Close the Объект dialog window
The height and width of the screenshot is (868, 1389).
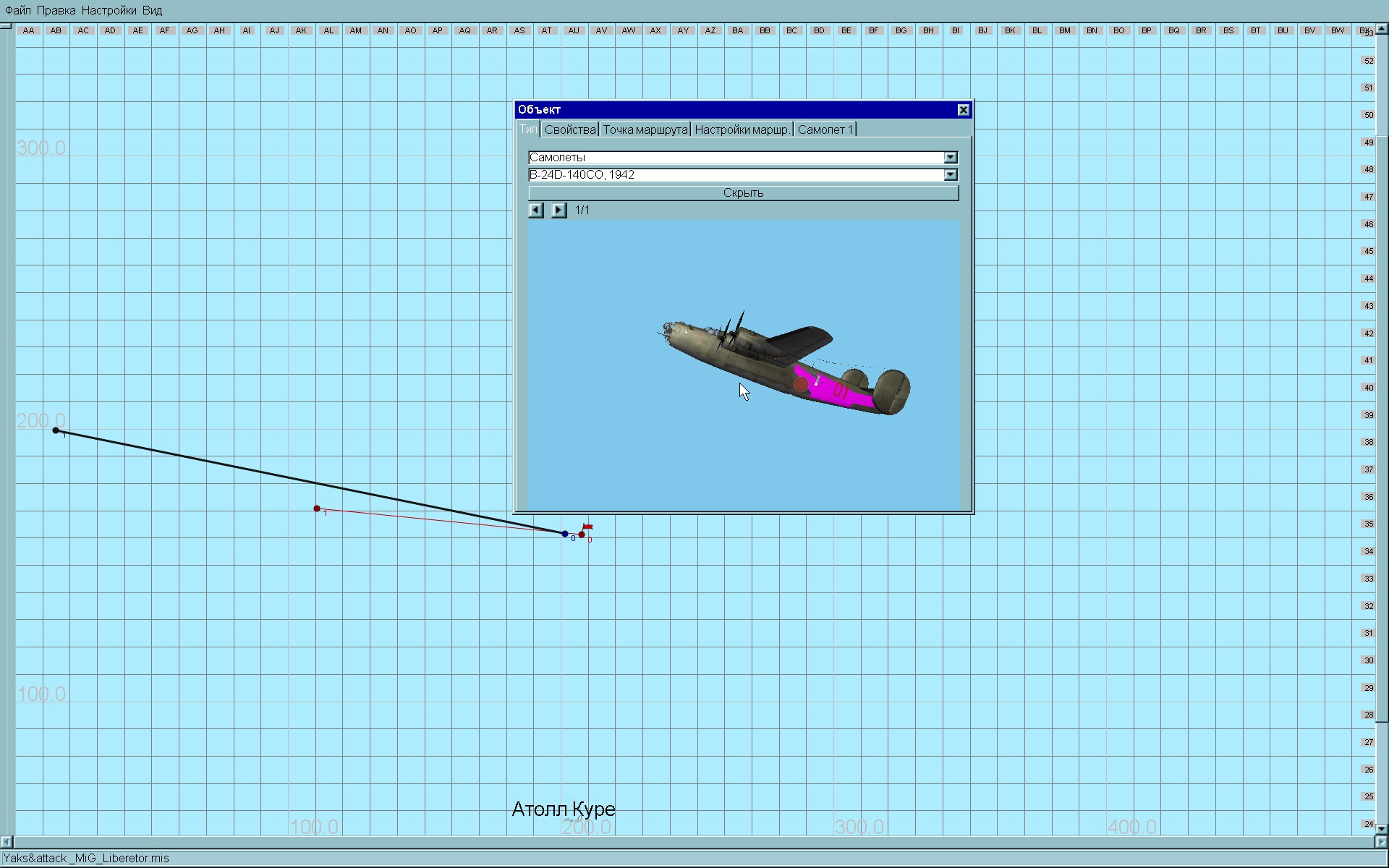(x=963, y=110)
